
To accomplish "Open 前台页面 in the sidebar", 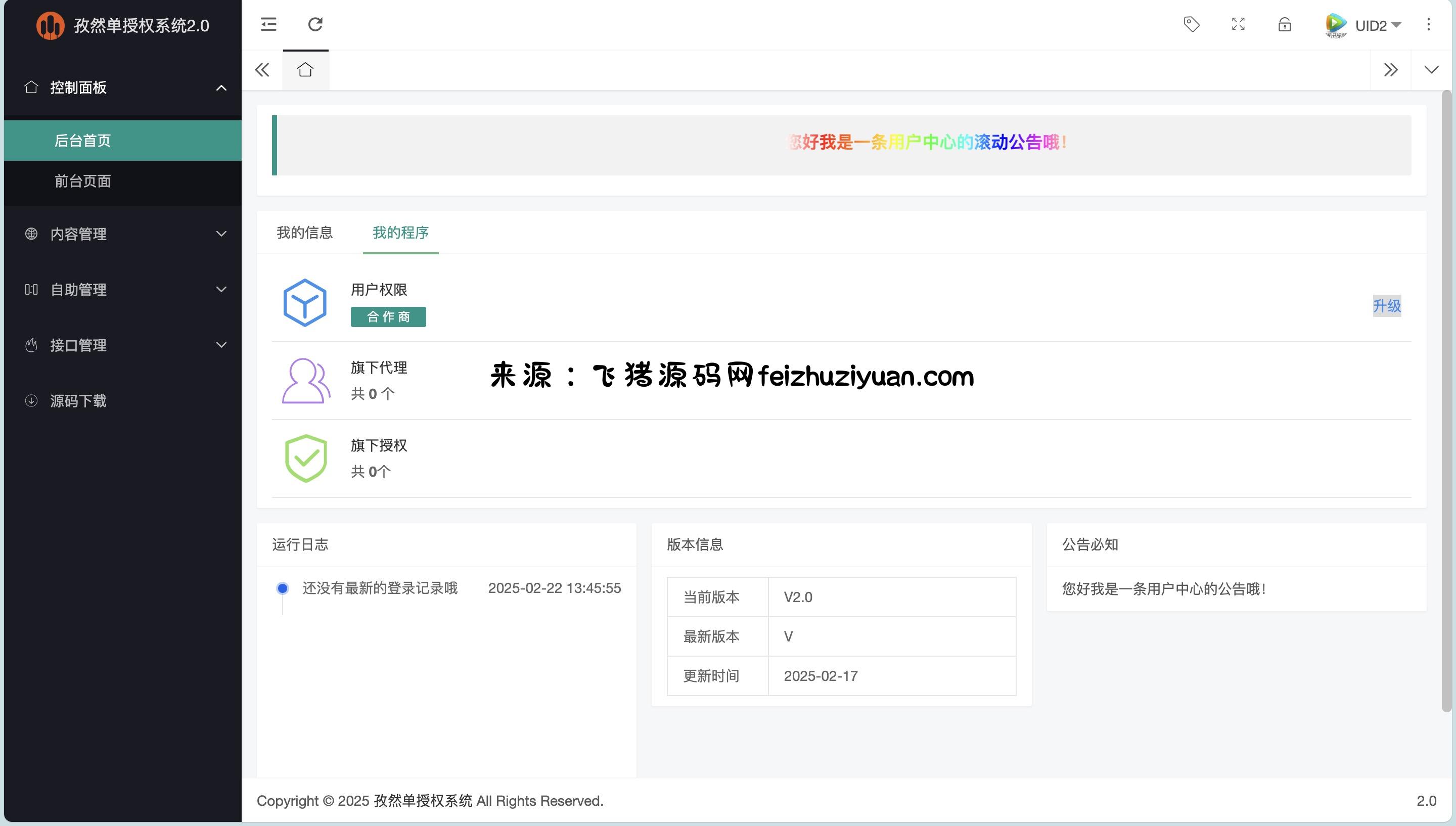I will point(83,181).
